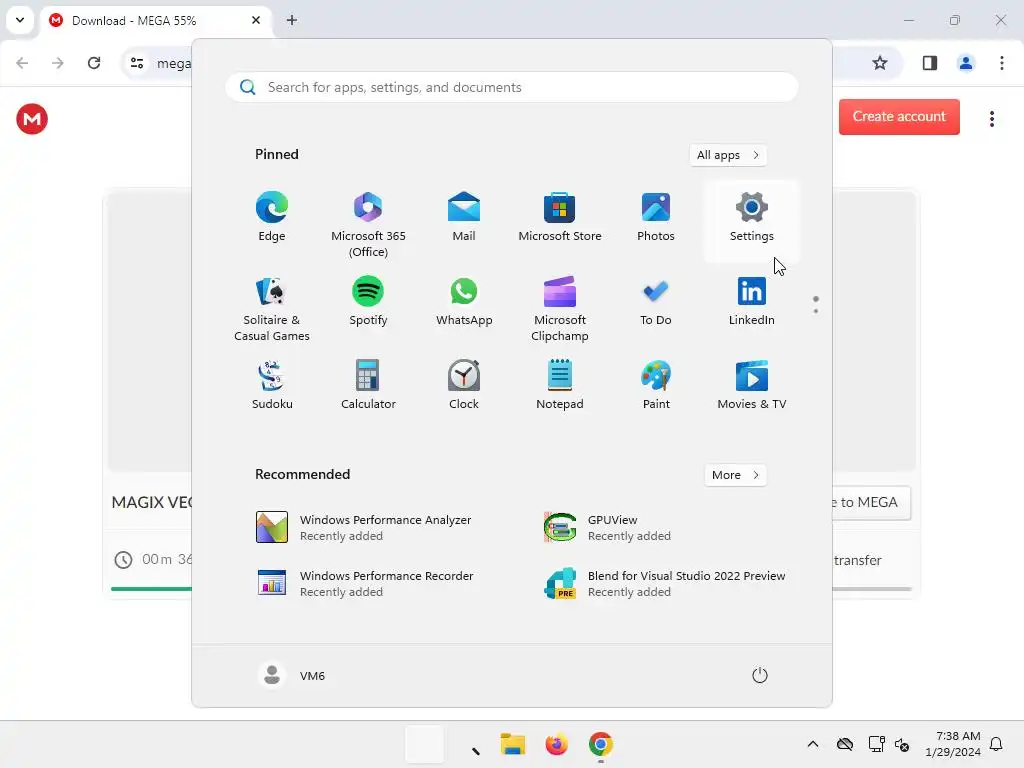Switch to Chrome on the taskbar
The width and height of the screenshot is (1024, 768).
(600, 744)
